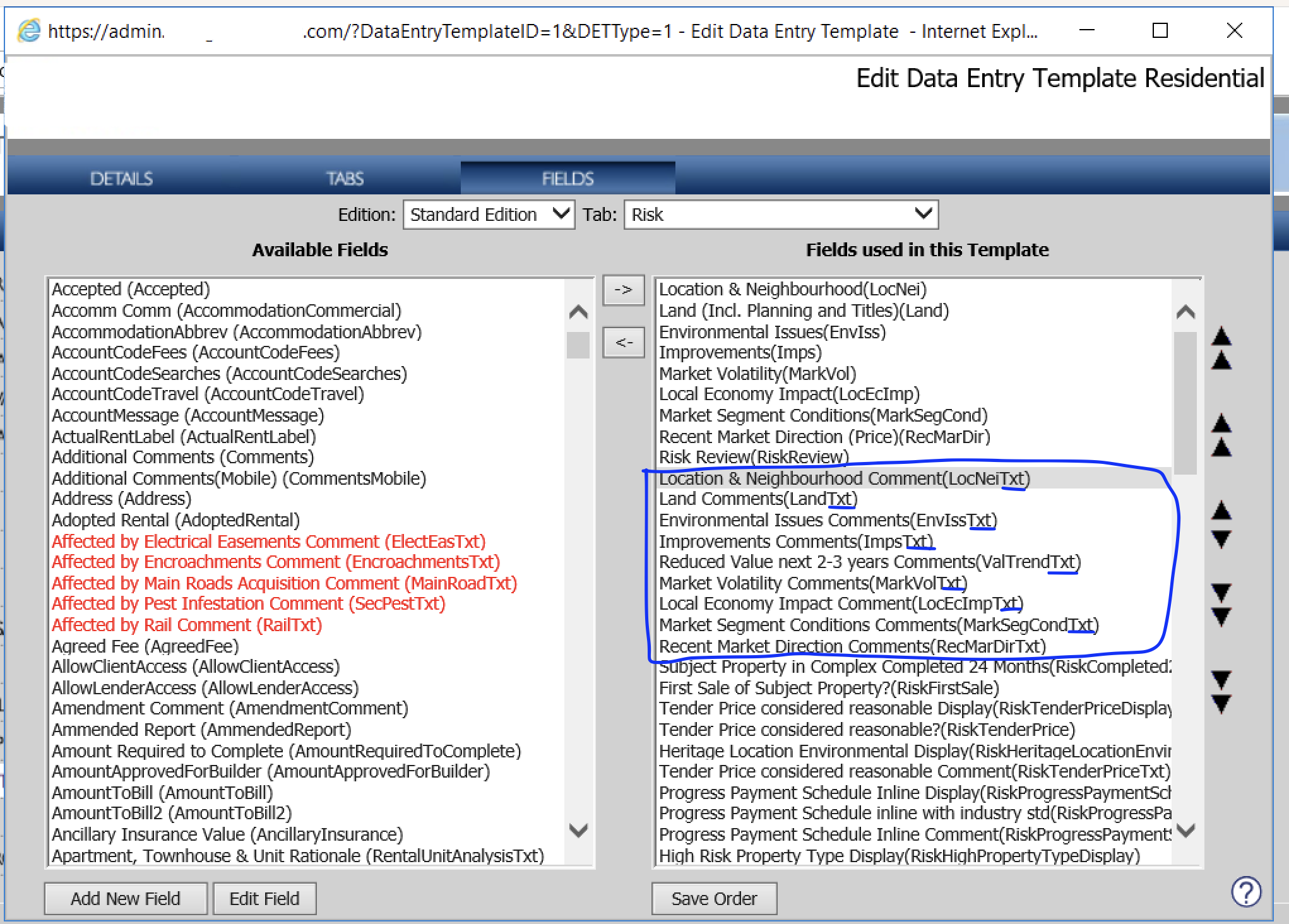Select 'ActualRentLabel' field
1289x924 pixels.
pos(184,437)
